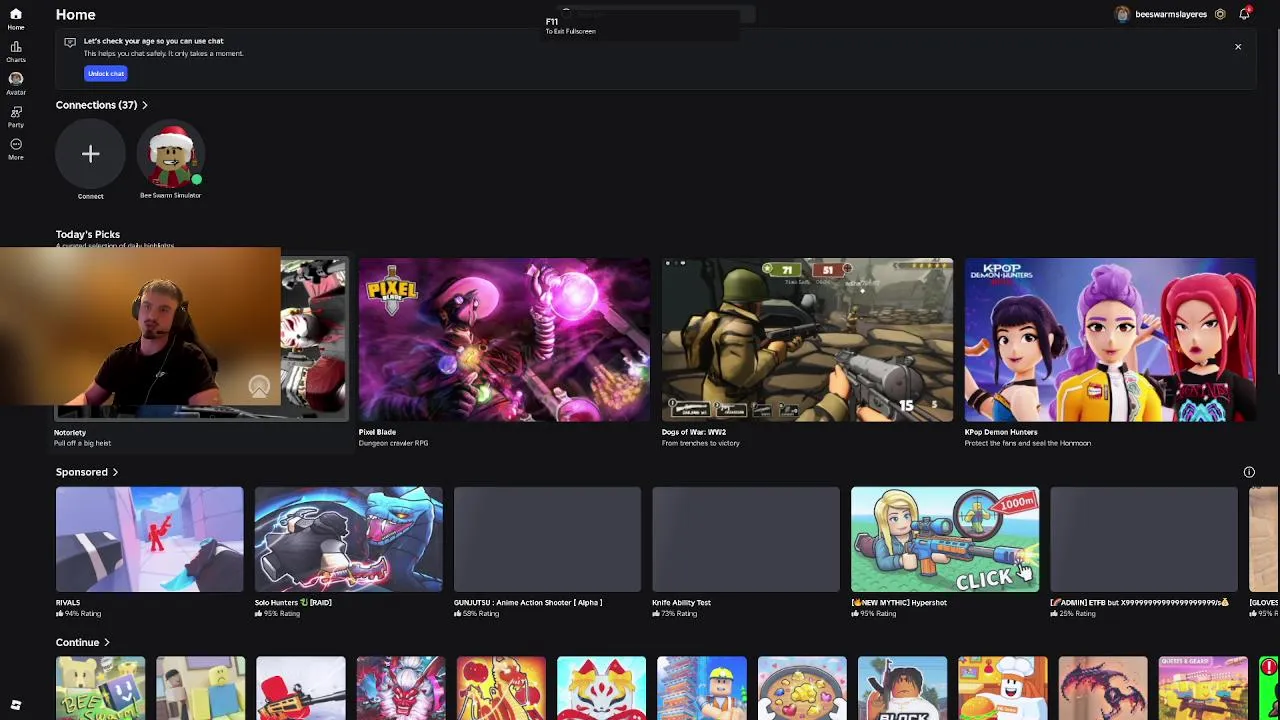
Task: Click the Dogs of War: WW2 title
Action: pos(694,433)
